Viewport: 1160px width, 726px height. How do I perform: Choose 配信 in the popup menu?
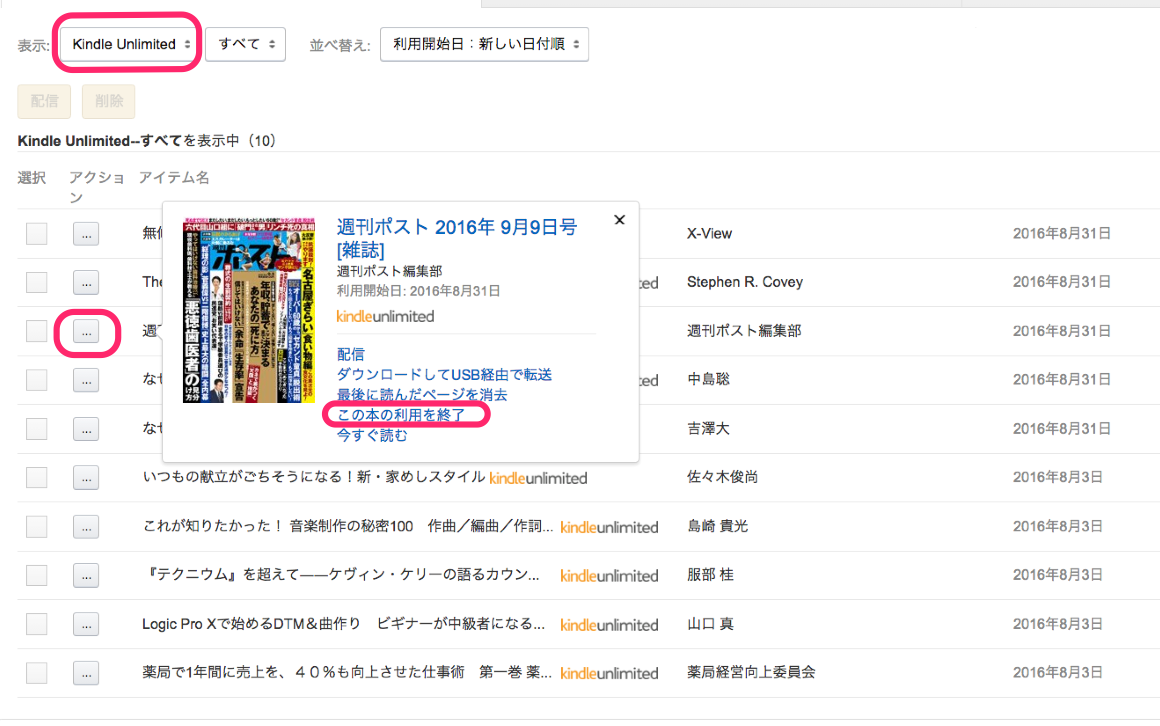tap(351, 354)
